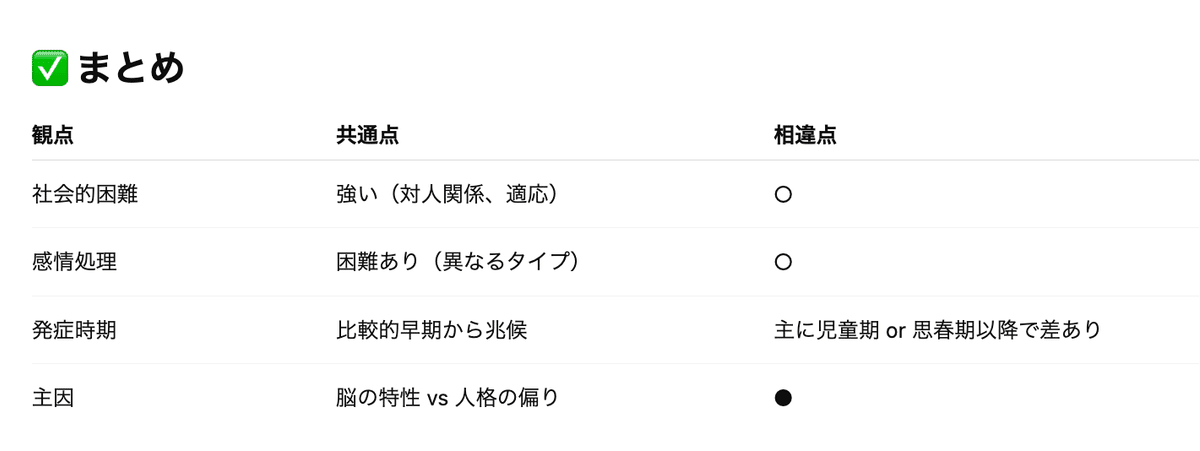Select the 相違点 column header
The width and height of the screenshot is (1200, 451).
point(805,135)
